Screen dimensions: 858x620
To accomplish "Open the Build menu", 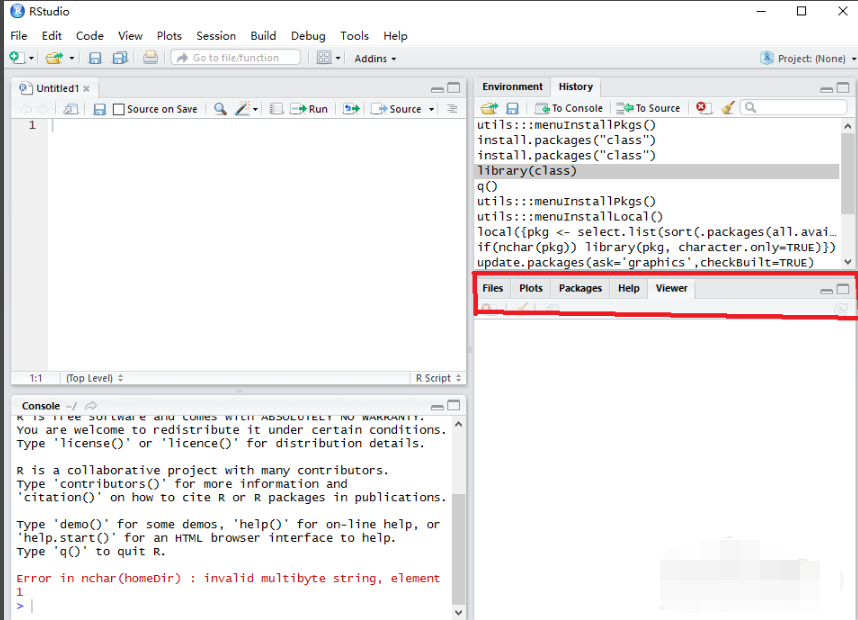I will (x=263, y=36).
